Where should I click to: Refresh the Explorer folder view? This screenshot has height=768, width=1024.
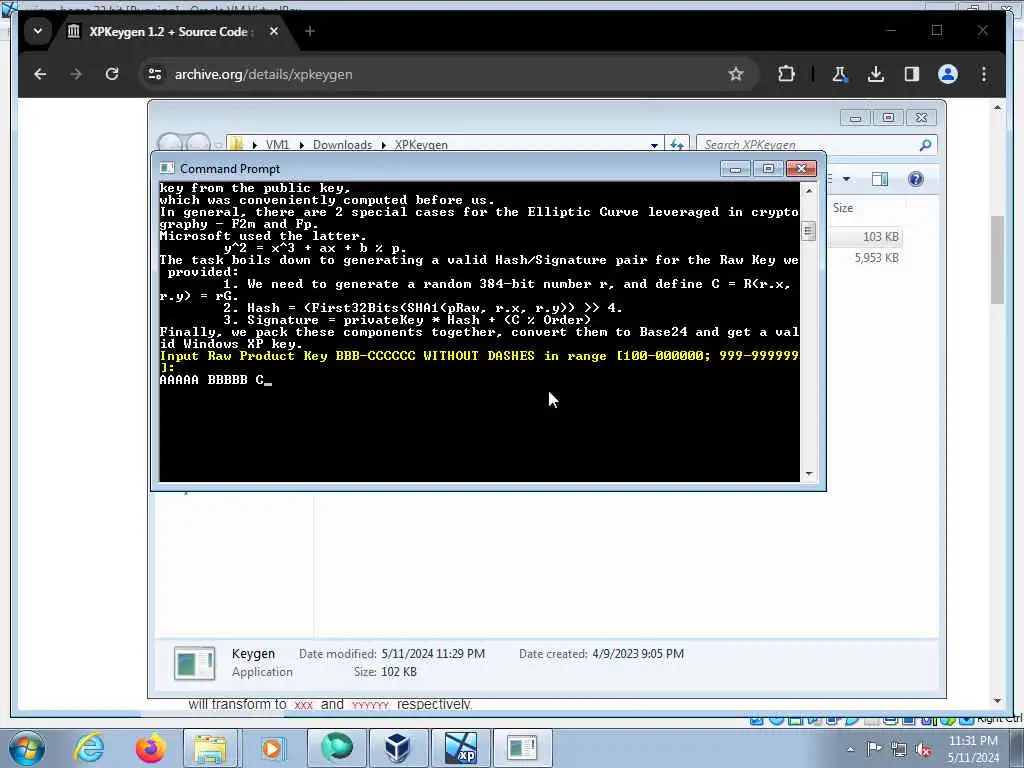tap(677, 144)
